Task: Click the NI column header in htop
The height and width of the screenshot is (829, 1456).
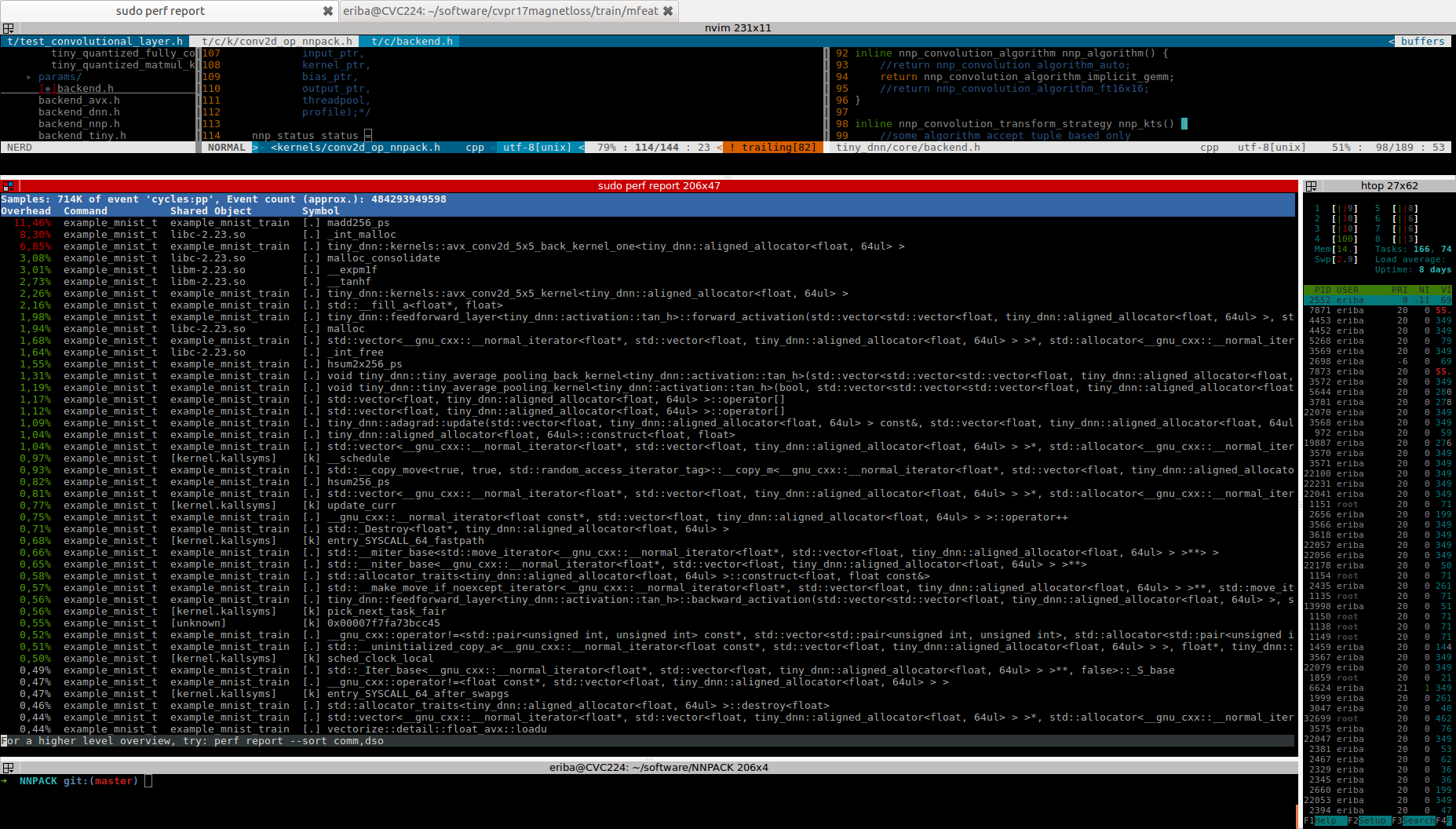Action: (x=1424, y=290)
